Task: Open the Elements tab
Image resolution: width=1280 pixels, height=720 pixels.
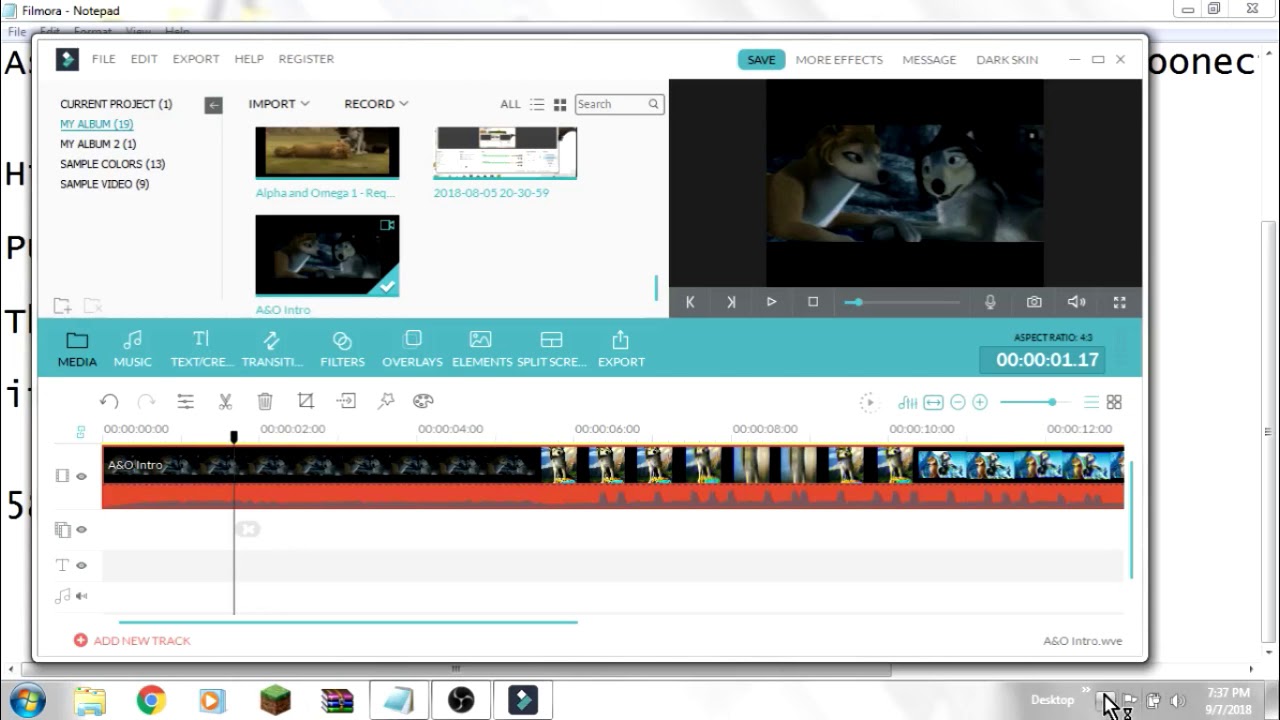Action: point(481,349)
